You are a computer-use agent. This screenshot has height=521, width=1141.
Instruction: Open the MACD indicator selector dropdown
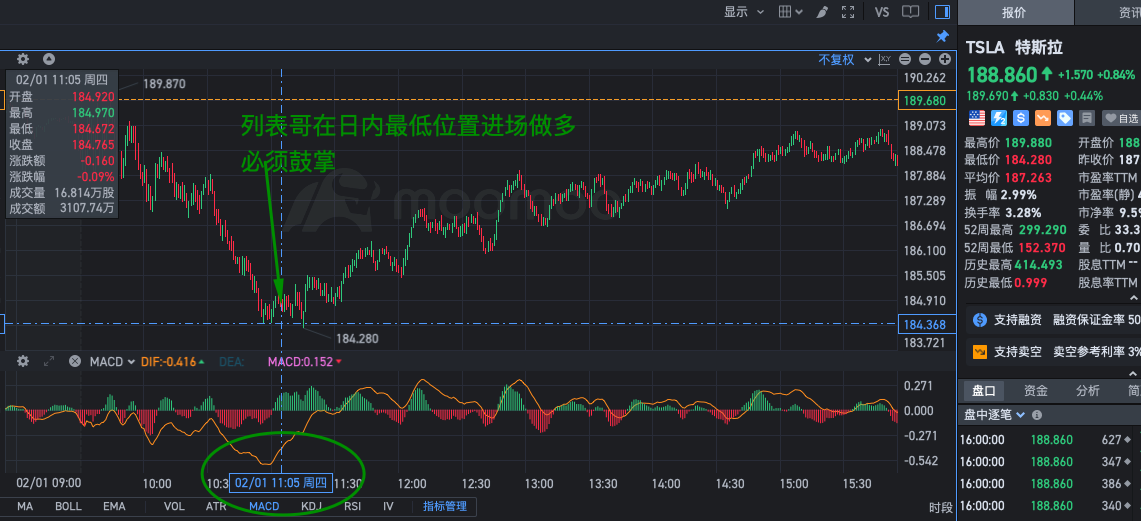pyautogui.click(x=112, y=361)
